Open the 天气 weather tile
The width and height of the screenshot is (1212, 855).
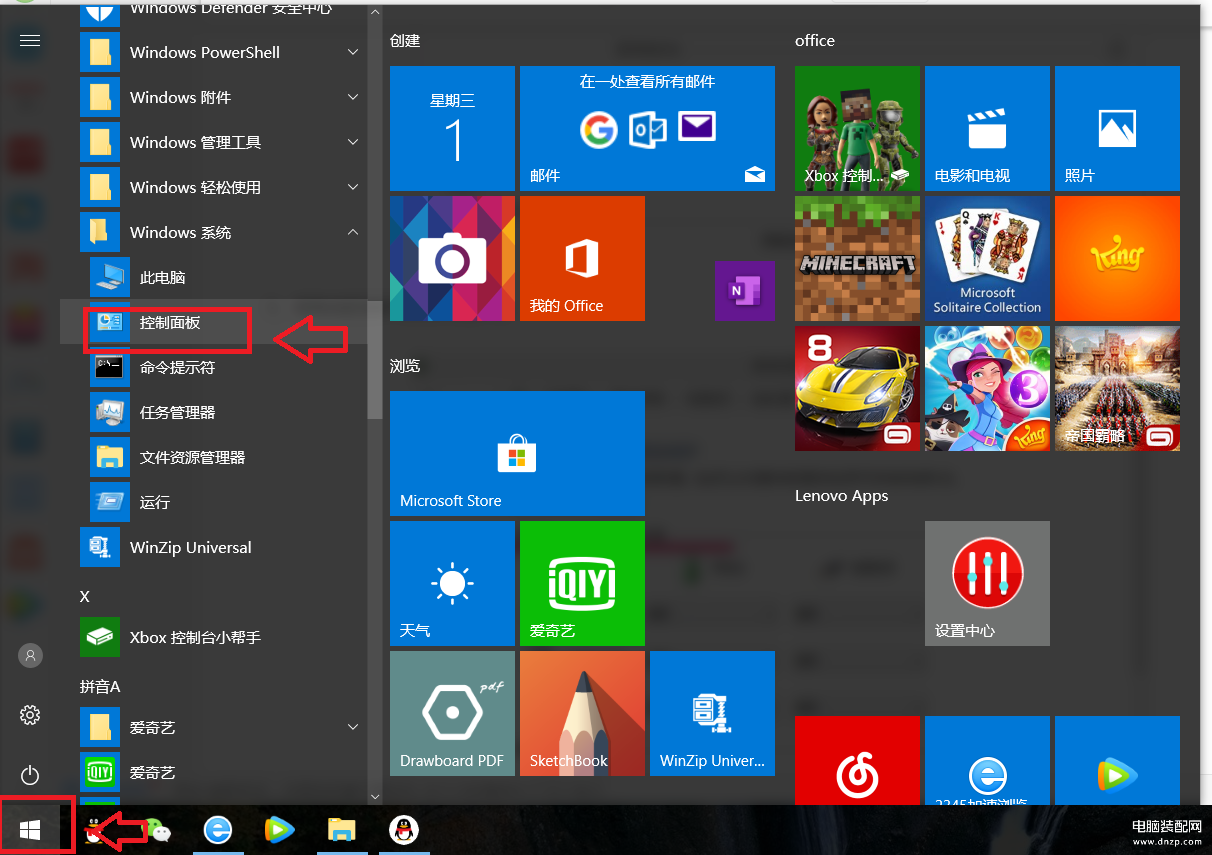click(x=452, y=583)
